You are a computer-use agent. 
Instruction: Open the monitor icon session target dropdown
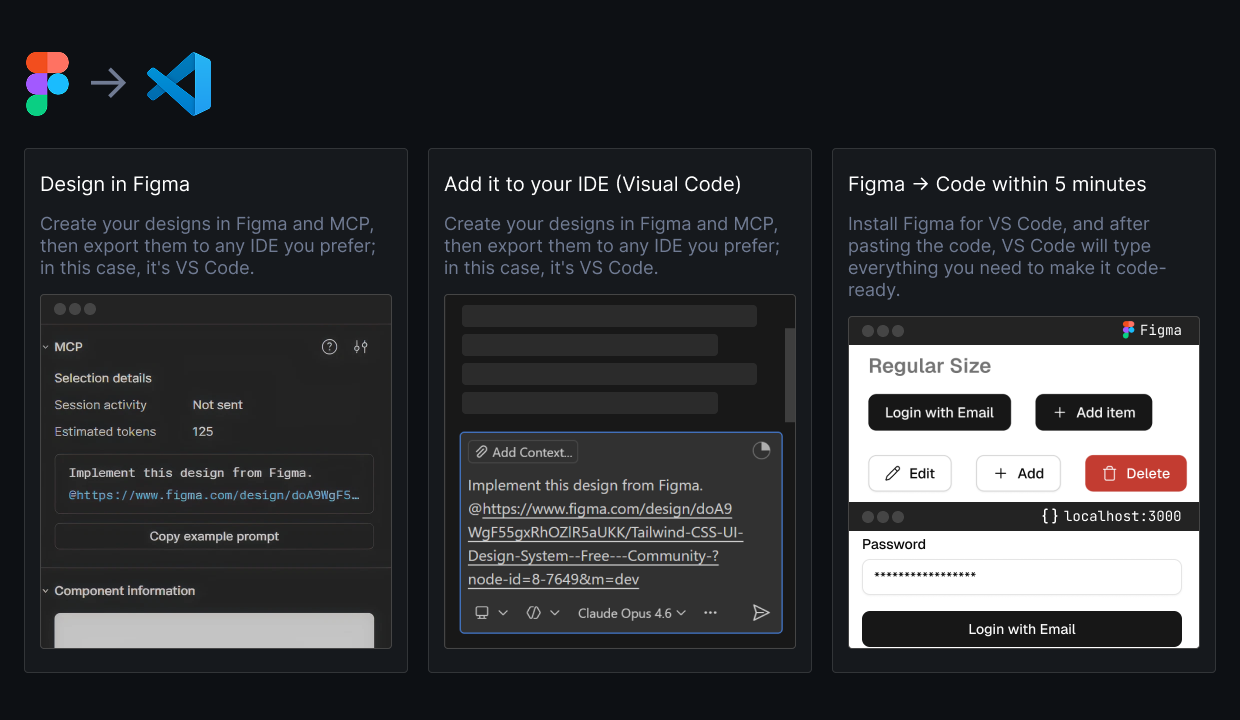pyautogui.click(x=491, y=613)
